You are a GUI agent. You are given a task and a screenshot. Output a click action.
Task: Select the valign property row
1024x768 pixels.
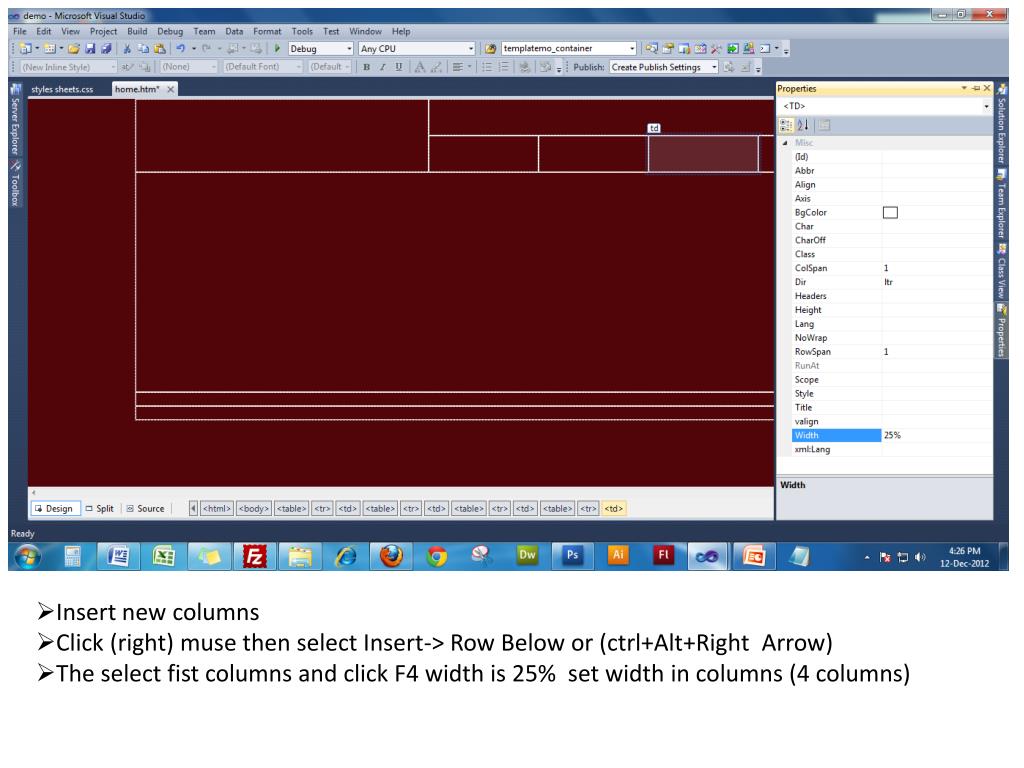coord(892,422)
